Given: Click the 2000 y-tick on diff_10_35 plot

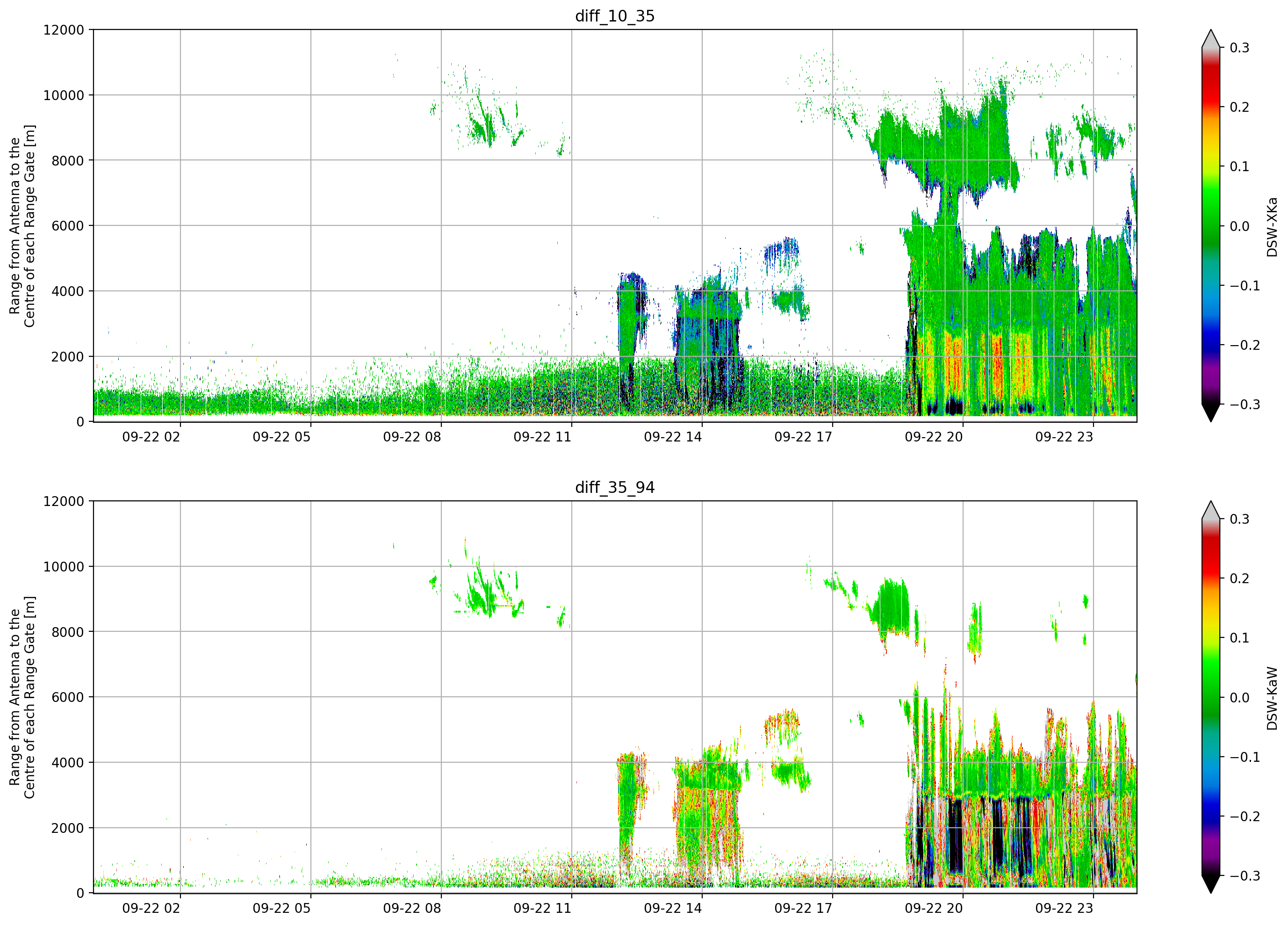Looking at the screenshot, I should pos(68,356).
